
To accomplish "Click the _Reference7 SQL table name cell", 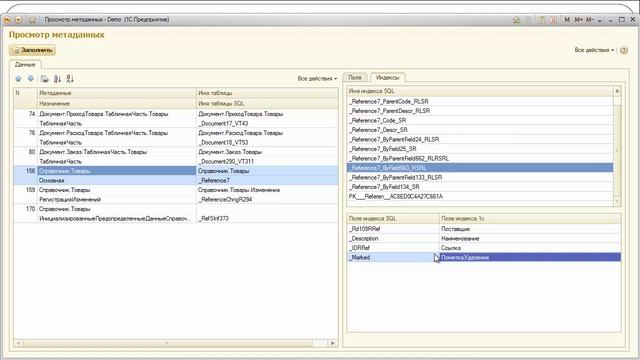I will pos(267,180).
